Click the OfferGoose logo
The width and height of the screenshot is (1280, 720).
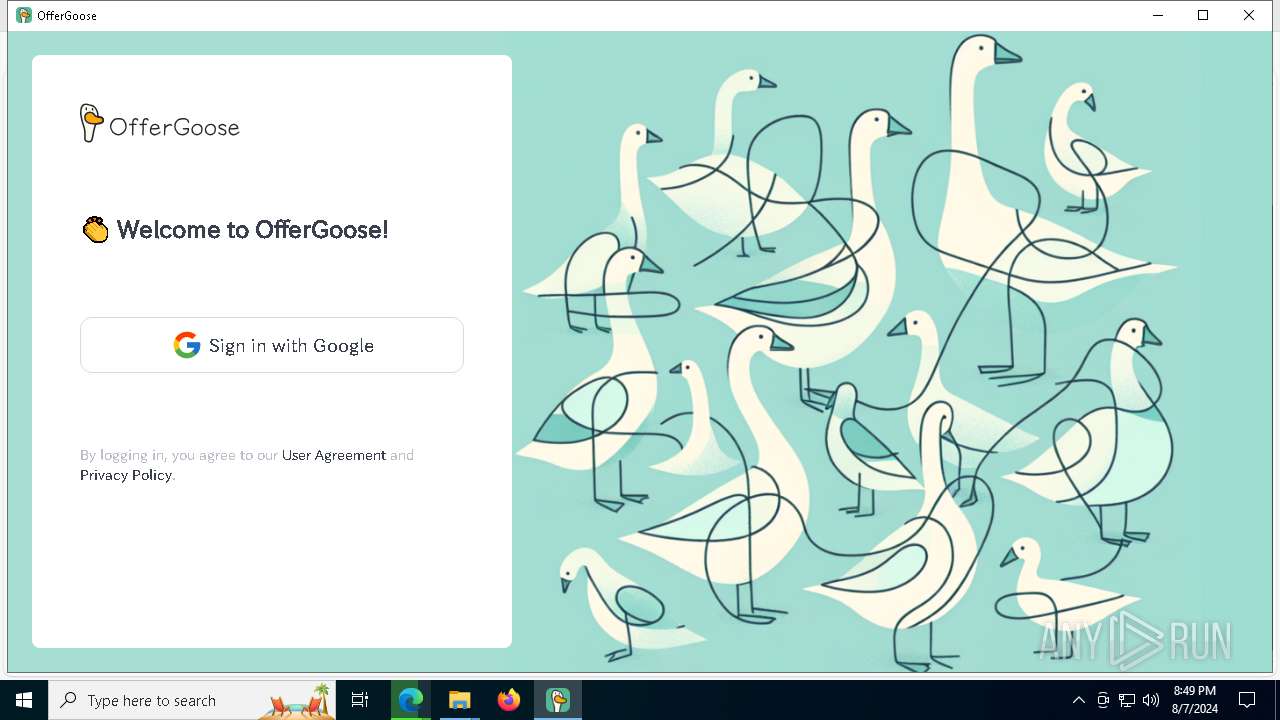160,124
